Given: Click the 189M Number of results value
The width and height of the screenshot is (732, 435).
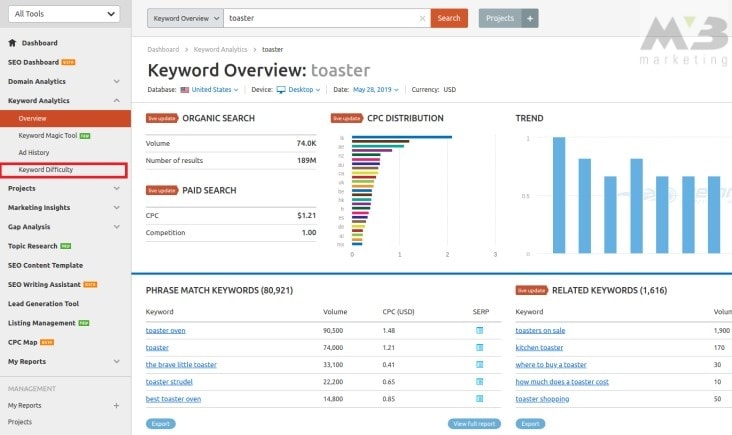Looking at the screenshot, I should 306,161.
